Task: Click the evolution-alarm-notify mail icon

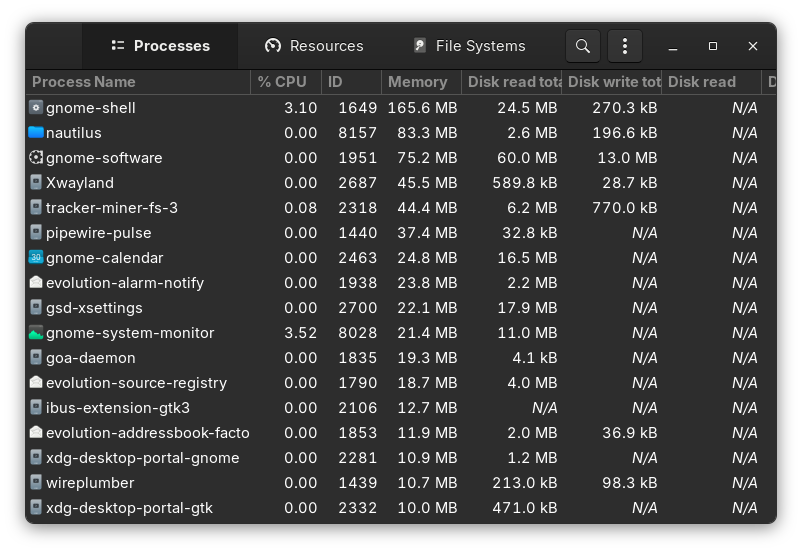Action: click(36, 282)
